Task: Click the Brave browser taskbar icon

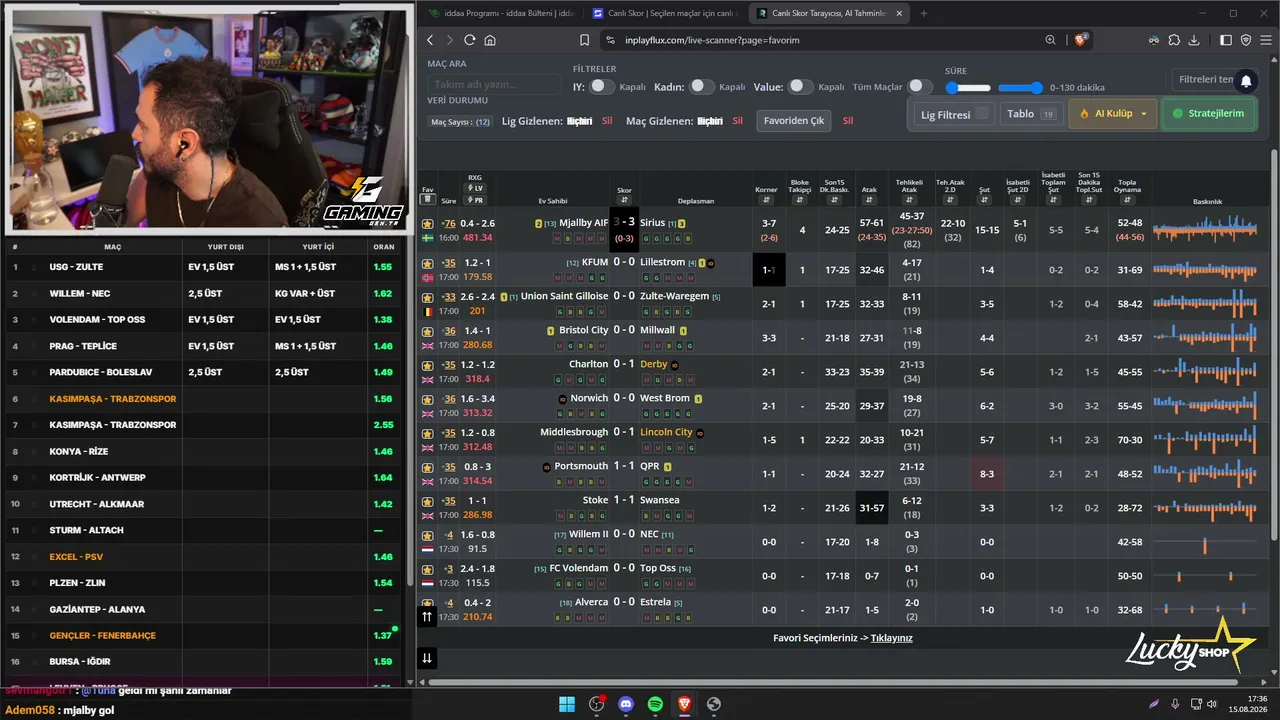Action: tap(684, 704)
